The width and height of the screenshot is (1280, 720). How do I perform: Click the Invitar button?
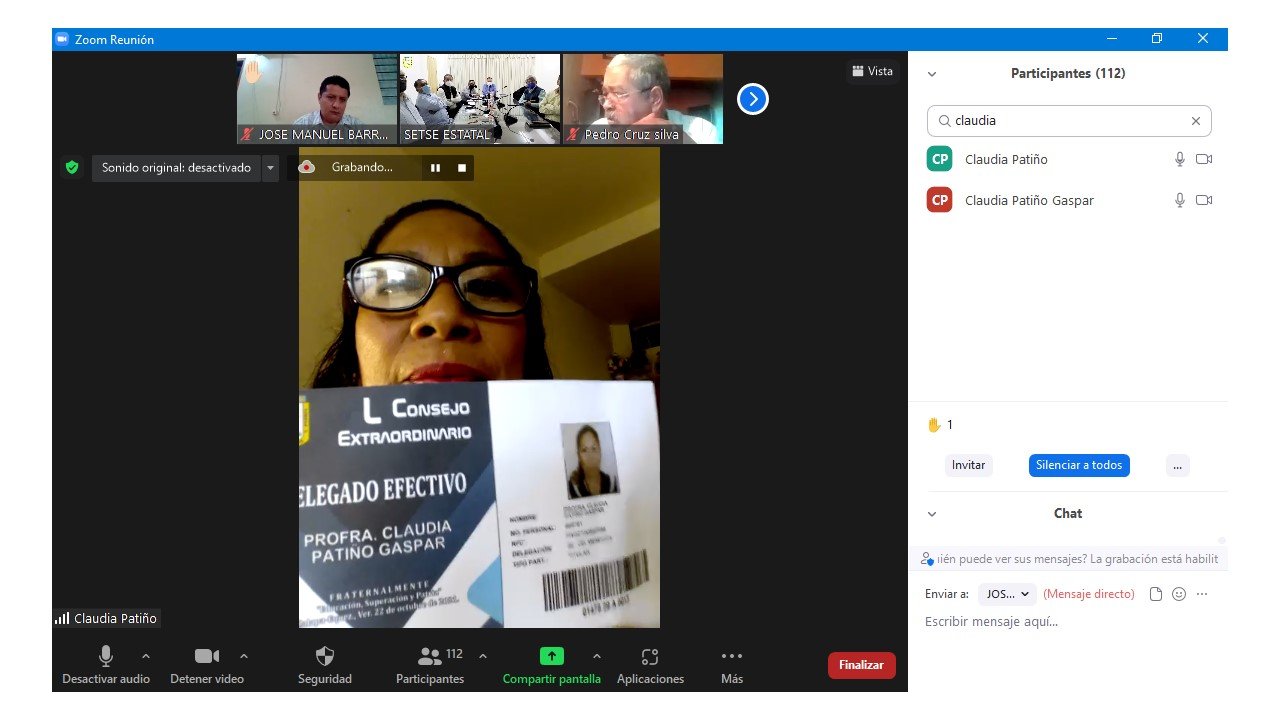[x=968, y=465]
